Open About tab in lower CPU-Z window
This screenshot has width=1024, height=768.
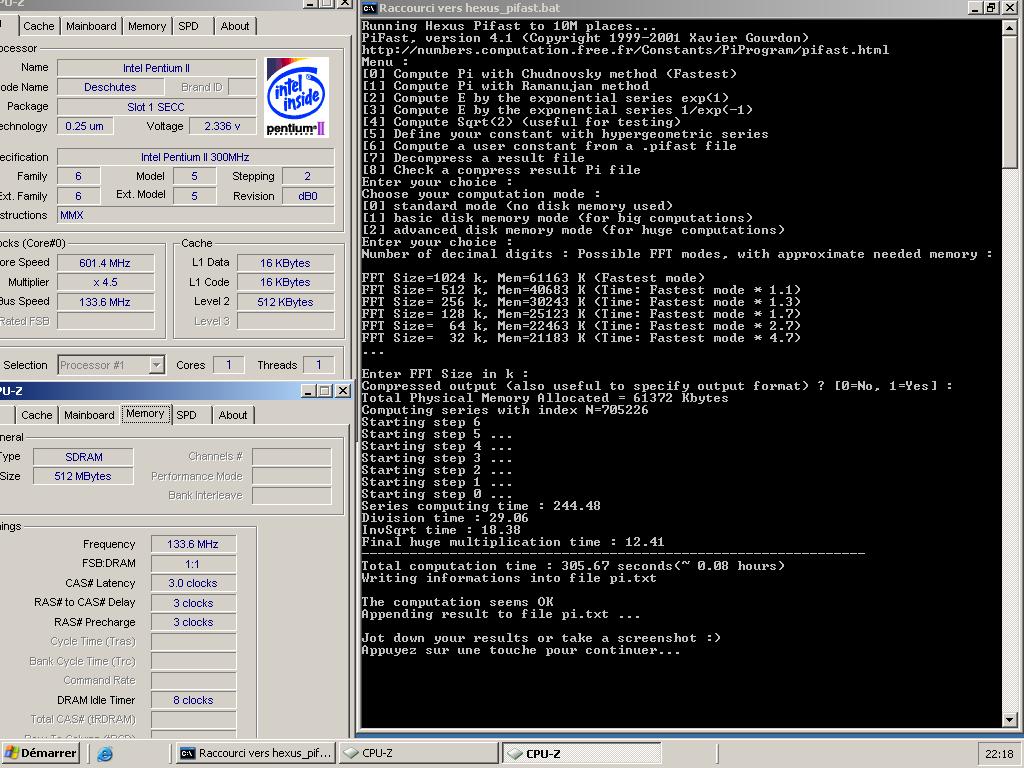click(x=232, y=415)
